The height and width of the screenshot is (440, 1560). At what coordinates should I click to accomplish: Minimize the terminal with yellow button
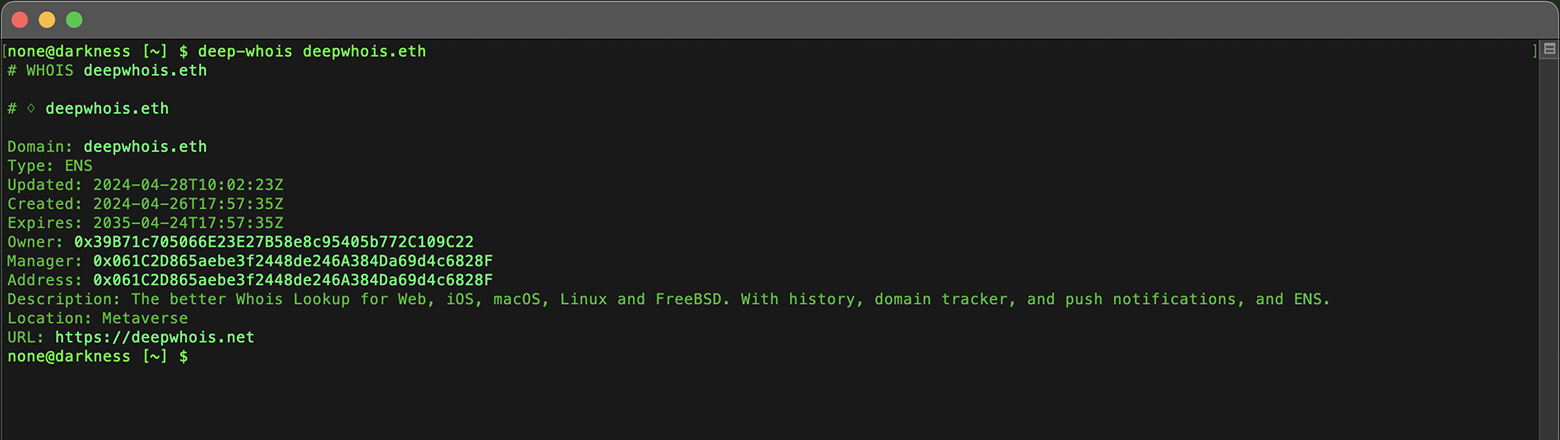coord(46,20)
